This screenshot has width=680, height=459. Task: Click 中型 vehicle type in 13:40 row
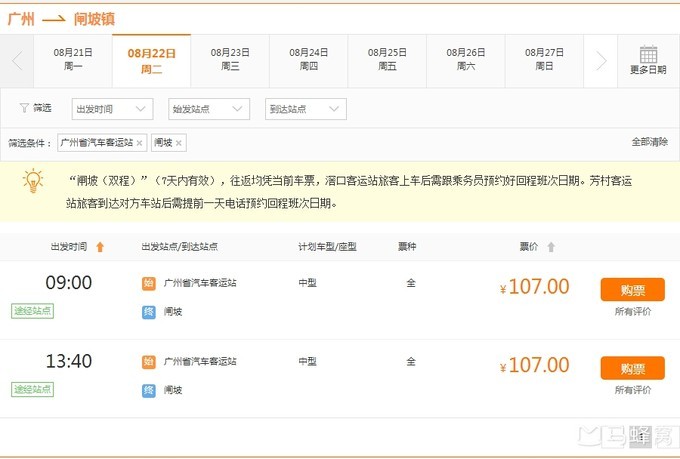[x=307, y=361]
